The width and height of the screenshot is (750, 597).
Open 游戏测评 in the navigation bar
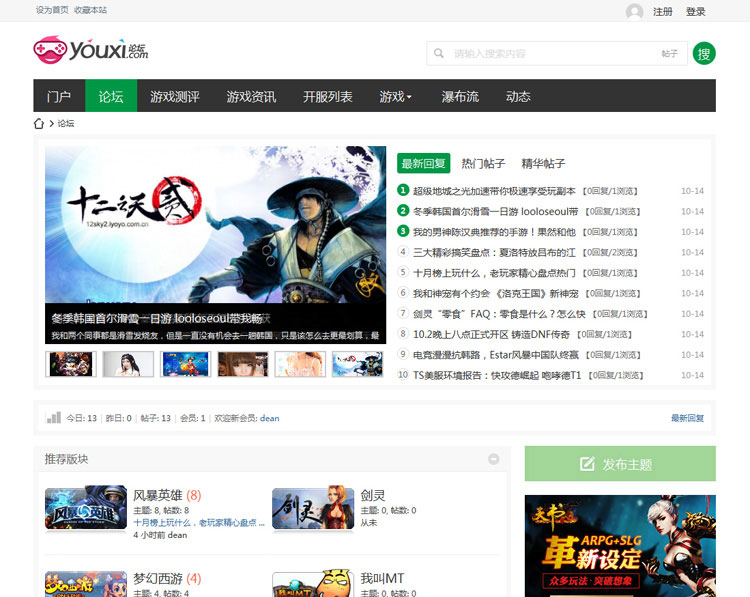point(175,96)
